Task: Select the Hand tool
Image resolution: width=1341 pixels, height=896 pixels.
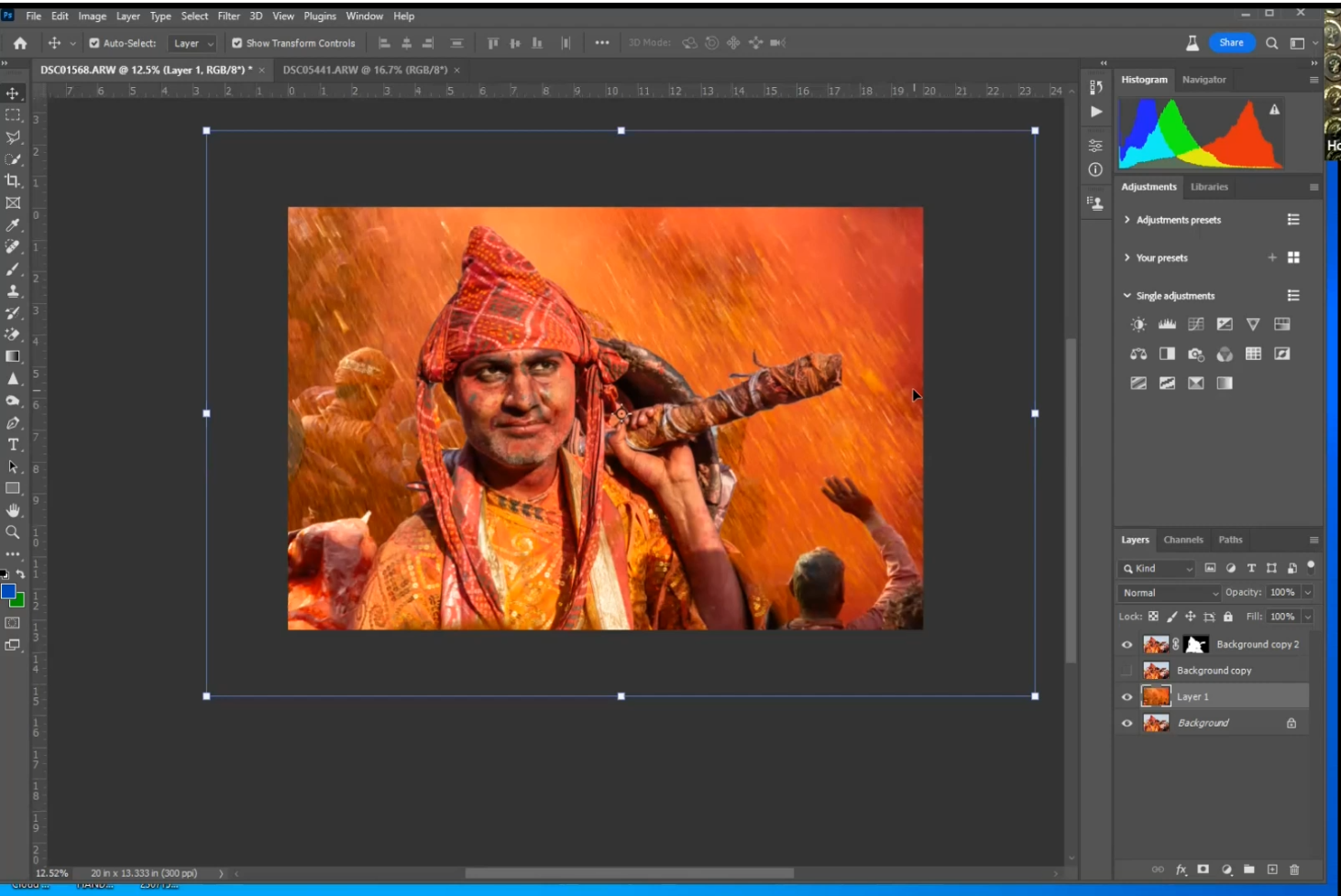Action: point(13,510)
